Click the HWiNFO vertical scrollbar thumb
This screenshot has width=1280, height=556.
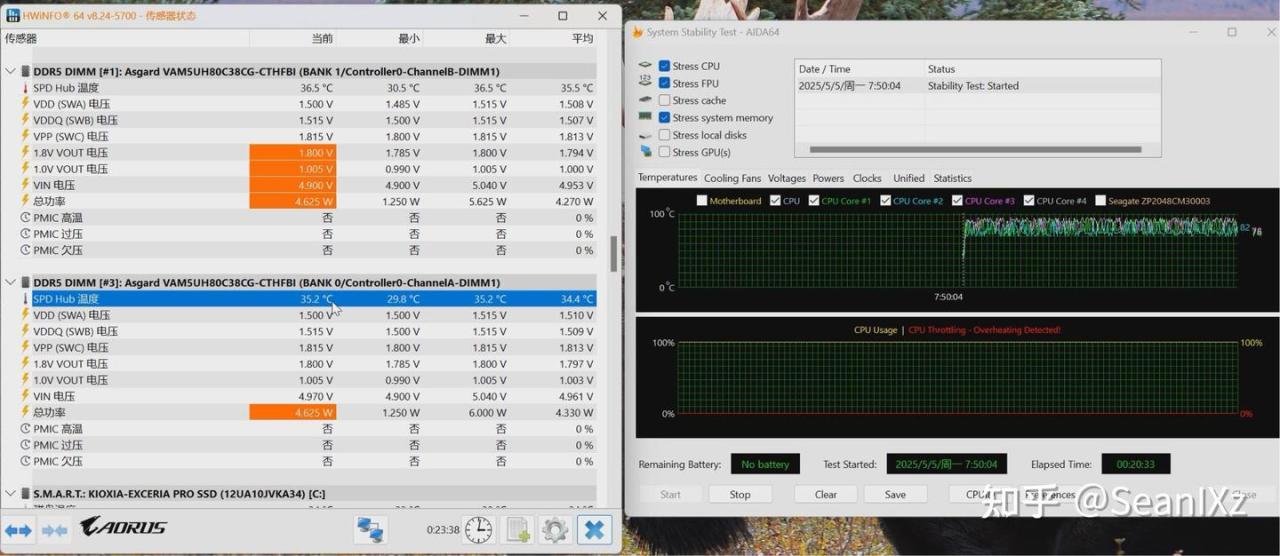tap(613, 254)
